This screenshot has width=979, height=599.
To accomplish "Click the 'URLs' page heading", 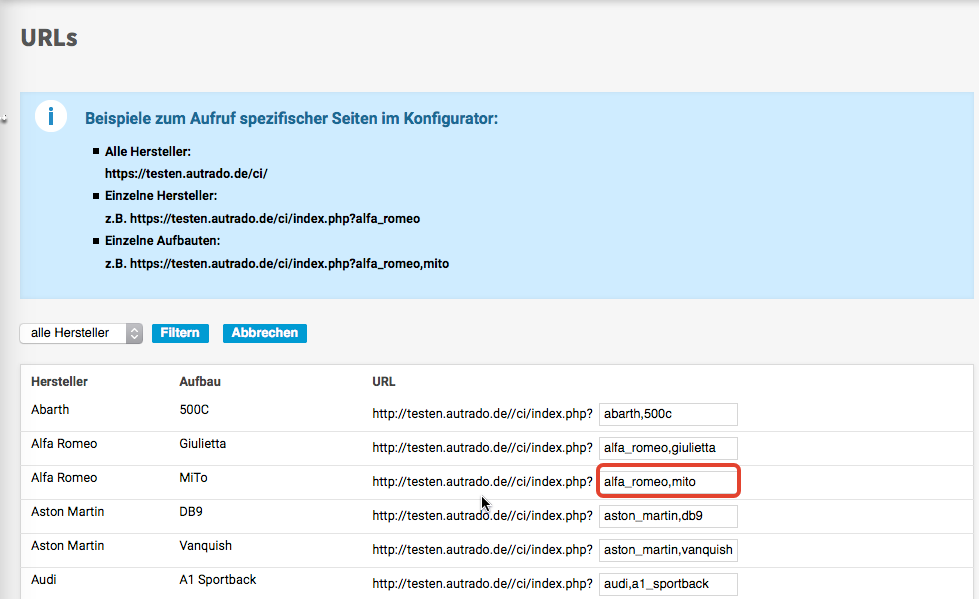I will click(49, 38).
